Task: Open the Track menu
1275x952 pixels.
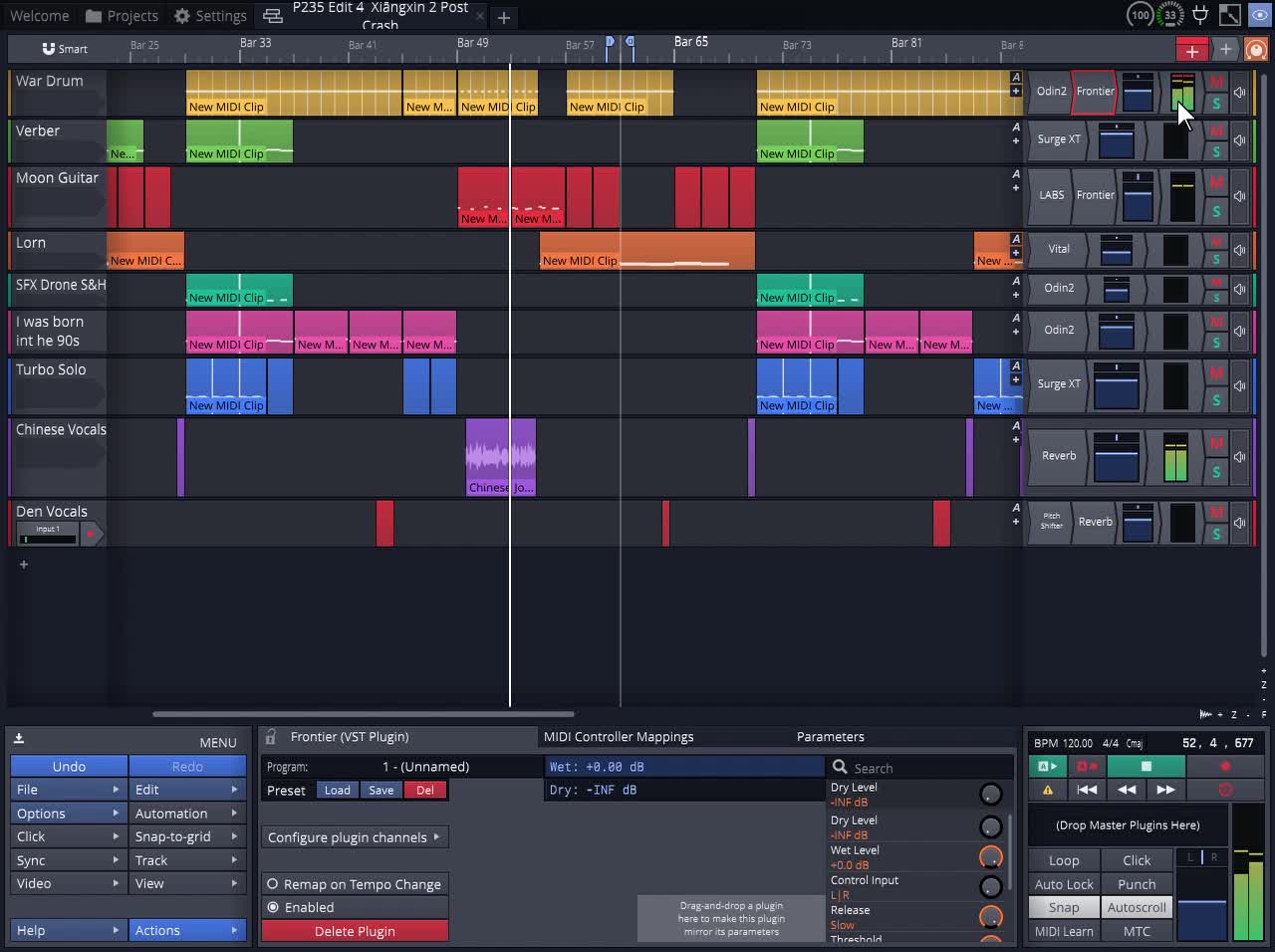Action: pos(187,860)
